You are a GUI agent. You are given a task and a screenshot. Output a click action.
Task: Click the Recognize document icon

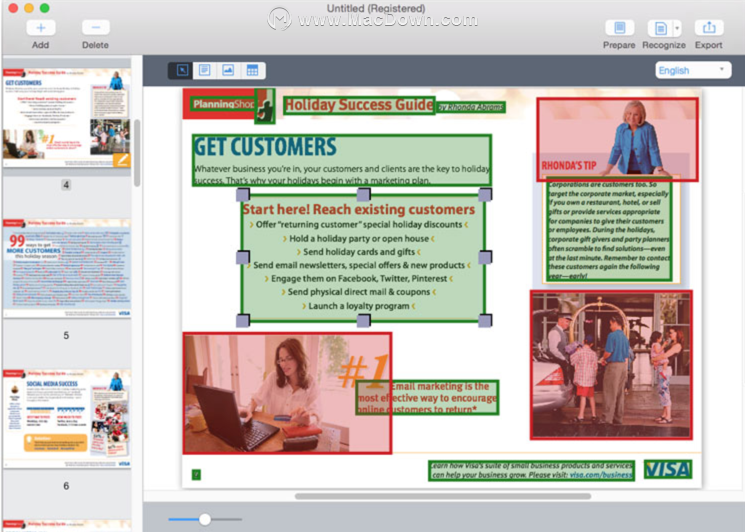[660, 28]
